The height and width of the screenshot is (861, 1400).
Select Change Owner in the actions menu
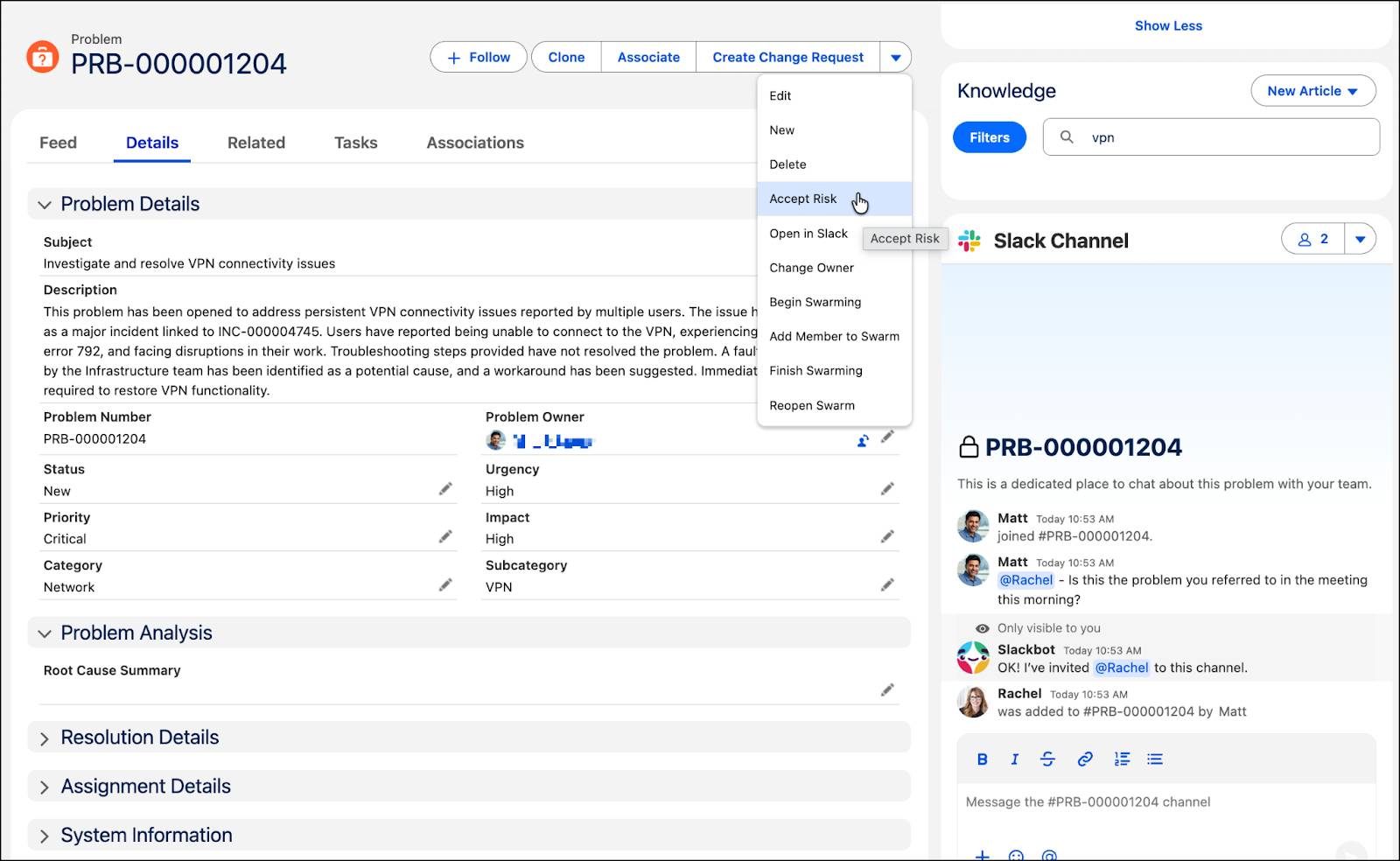835,268
